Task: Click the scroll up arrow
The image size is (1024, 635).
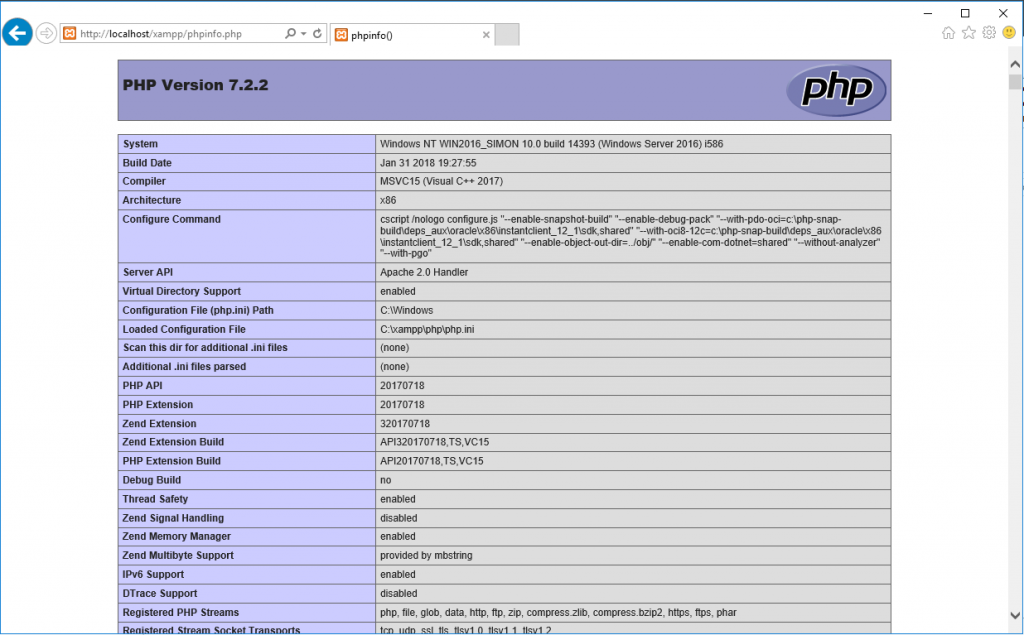Action: pos(1015,64)
